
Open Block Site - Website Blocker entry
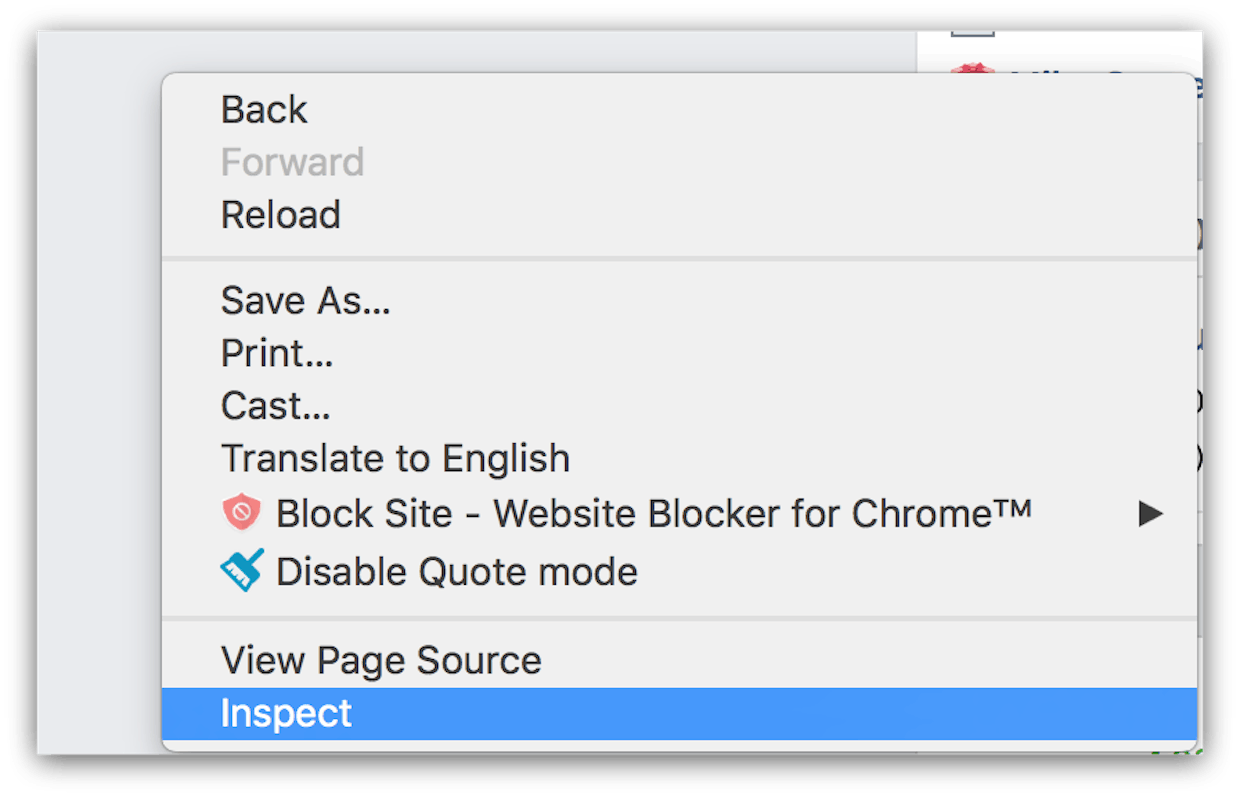click(679, 514)
